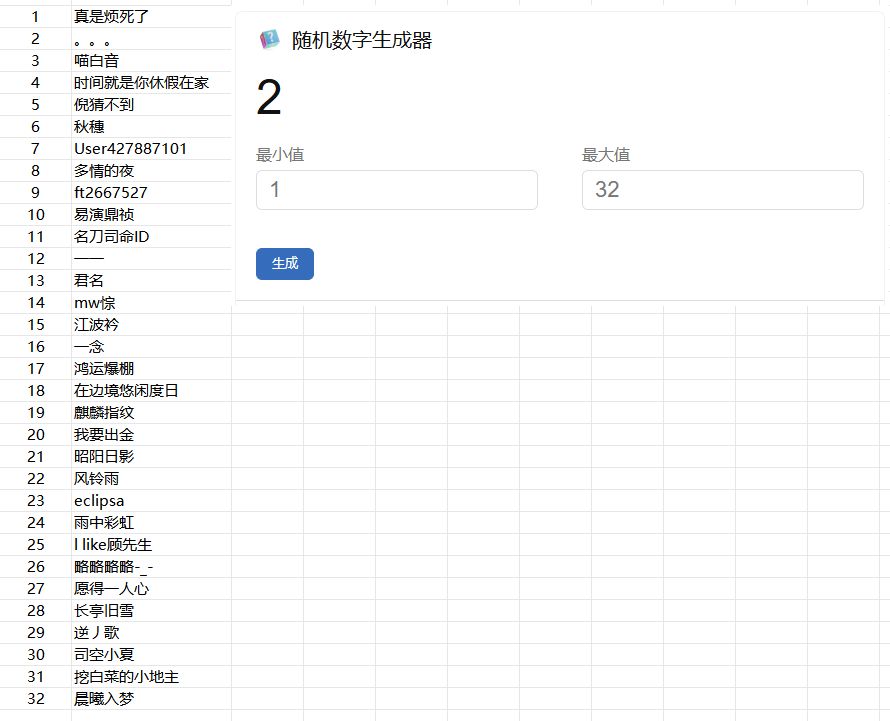The height and width of the screenshot is (721, 890).
Task: Select cell with 易演鼎祯
Action: click(152, 215)
